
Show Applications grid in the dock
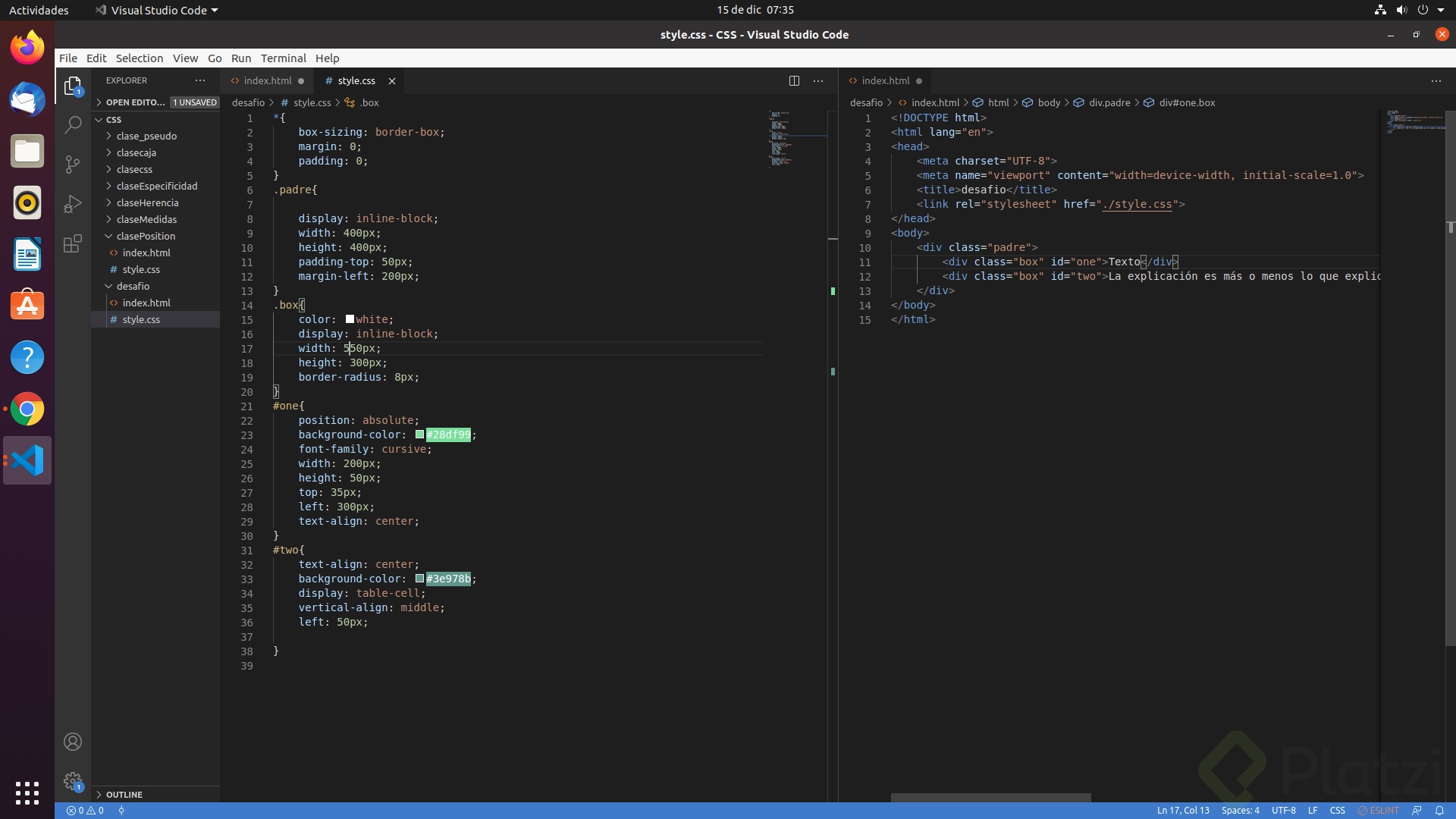pyautogui.click(x=27, y=792)
